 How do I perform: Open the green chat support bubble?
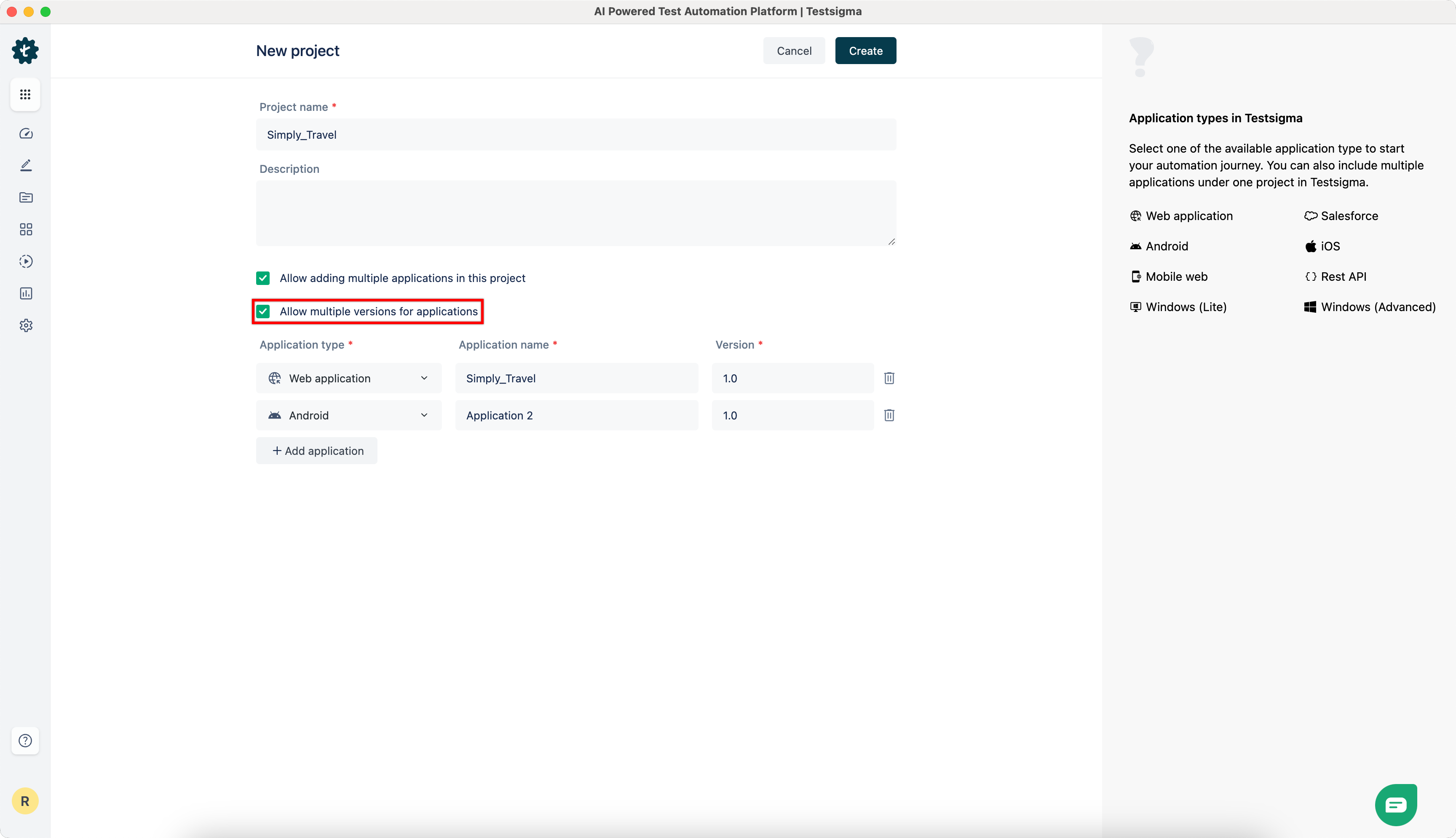pyautogui.click(x=1396, y=805)
